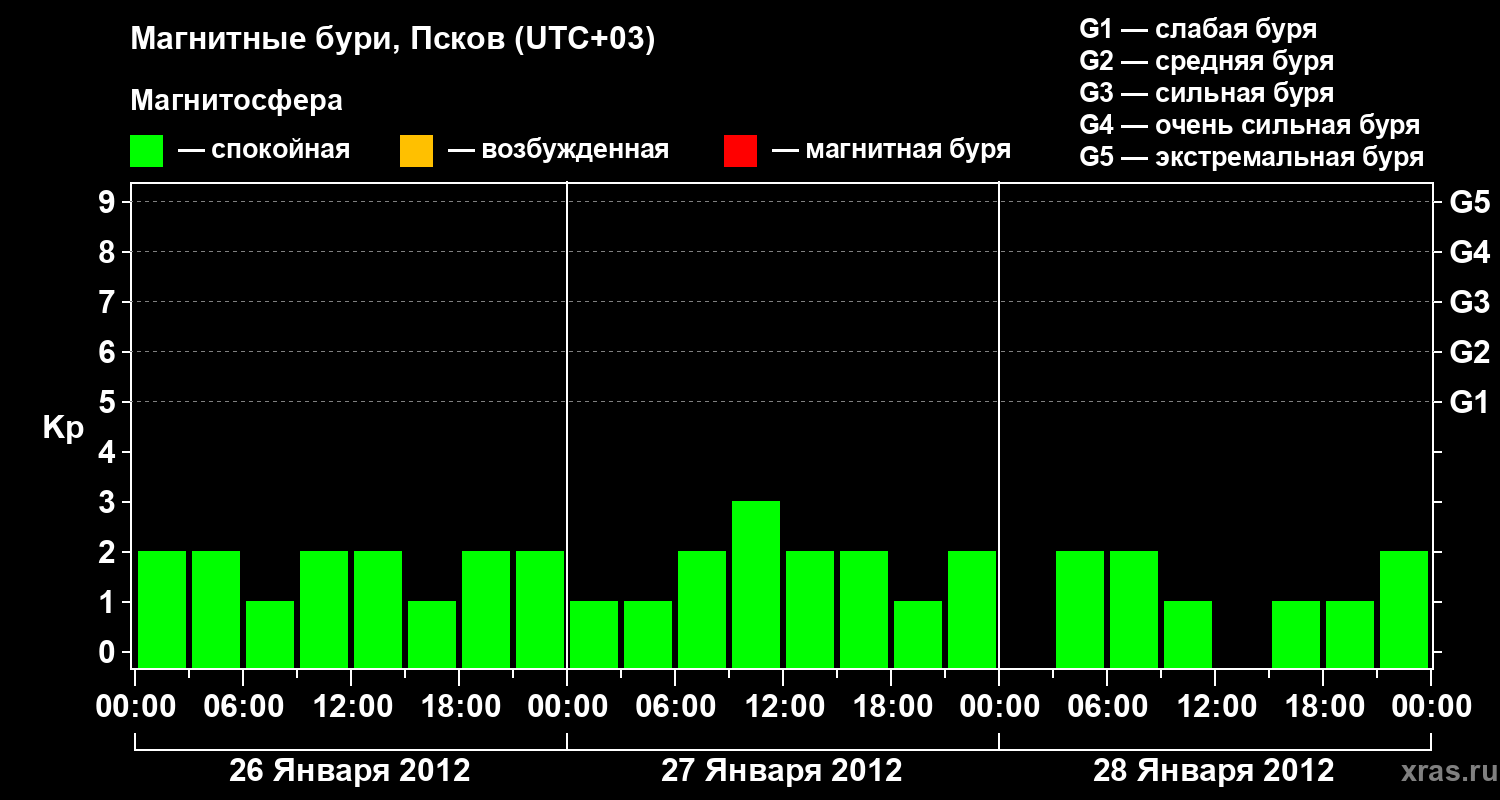
Task: Click the Kp 3 bar on 27 January
Action: tap(756, 584)
